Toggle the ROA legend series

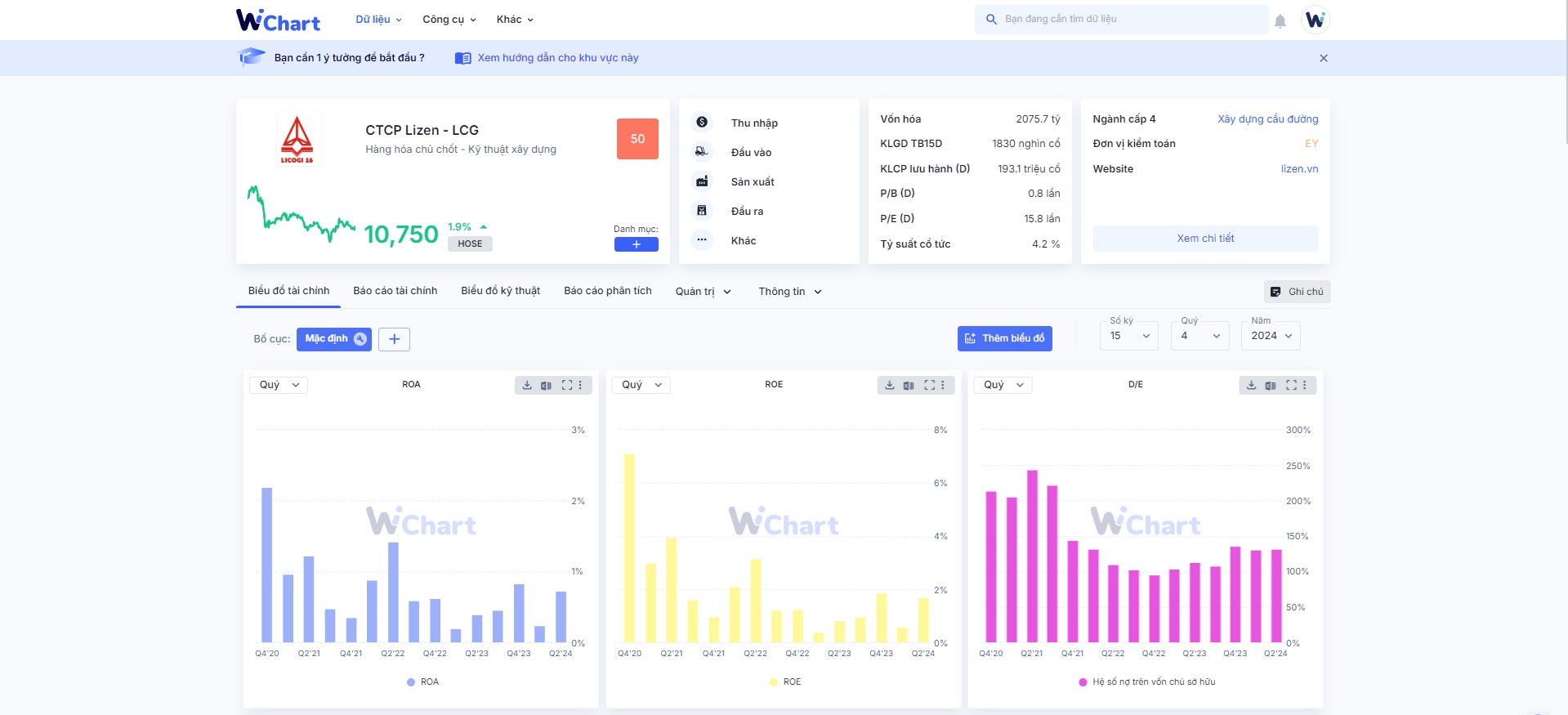pos(422,681)
